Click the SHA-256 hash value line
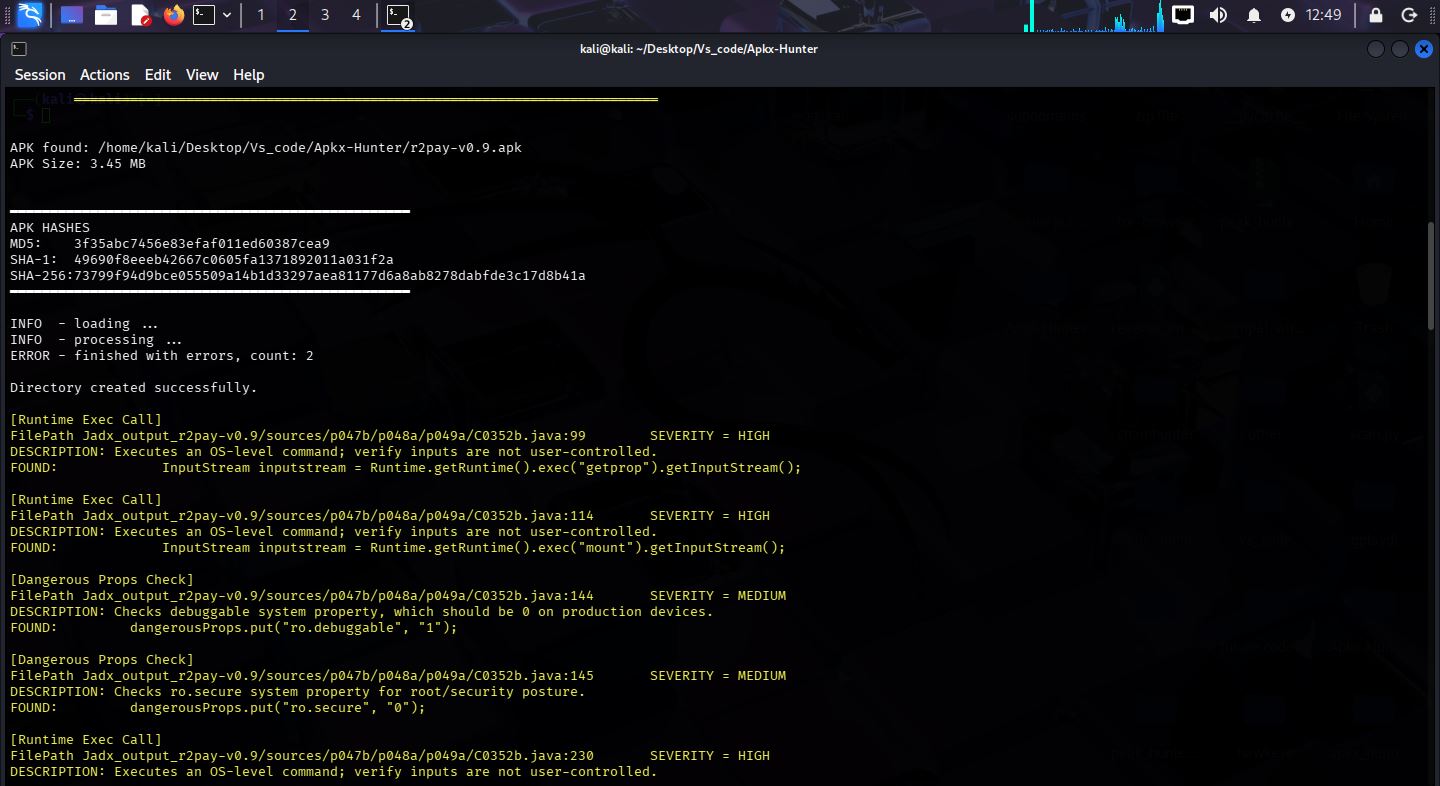The height and width of the screenshot is (786, 1440). tap(298, 275)
